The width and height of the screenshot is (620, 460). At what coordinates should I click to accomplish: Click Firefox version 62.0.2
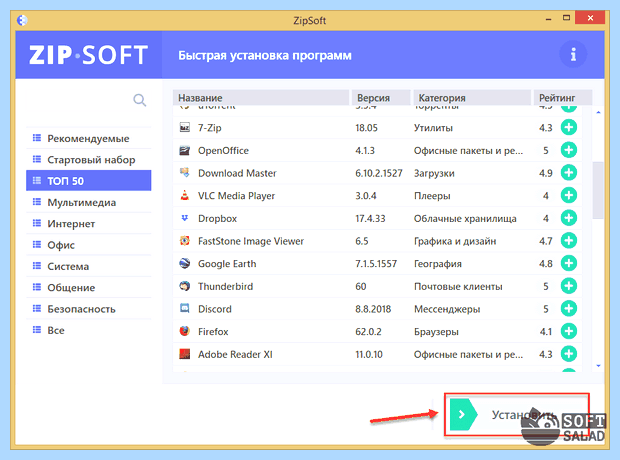(x=368, y=332)
